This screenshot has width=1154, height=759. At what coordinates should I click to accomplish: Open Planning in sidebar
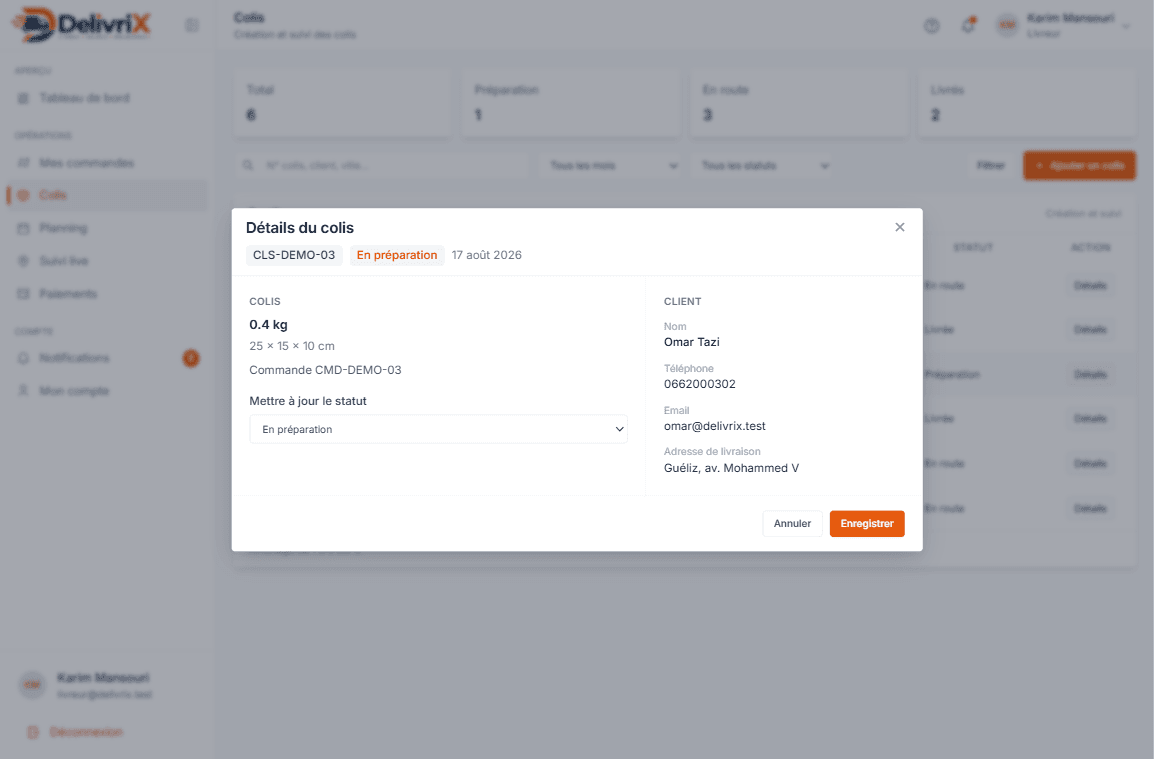[x=107, y=228]
